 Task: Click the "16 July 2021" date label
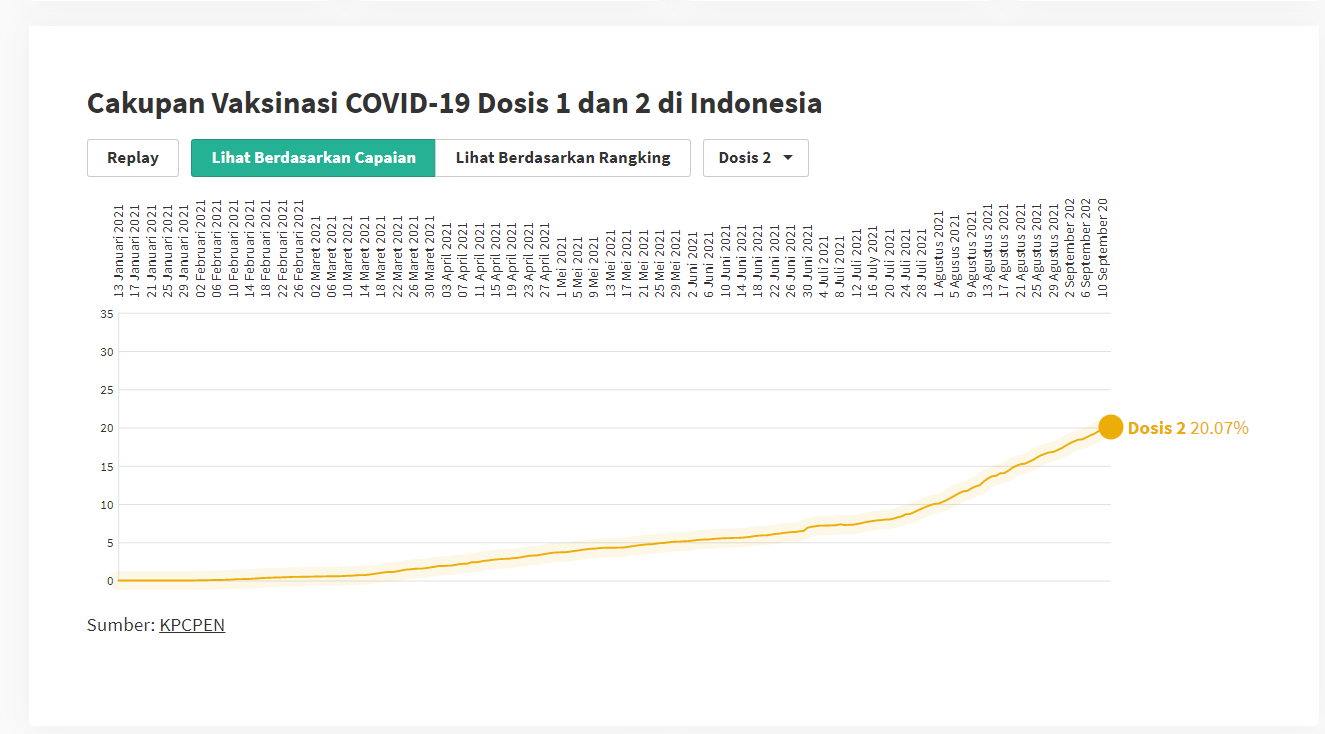click(x=872, y=263)
